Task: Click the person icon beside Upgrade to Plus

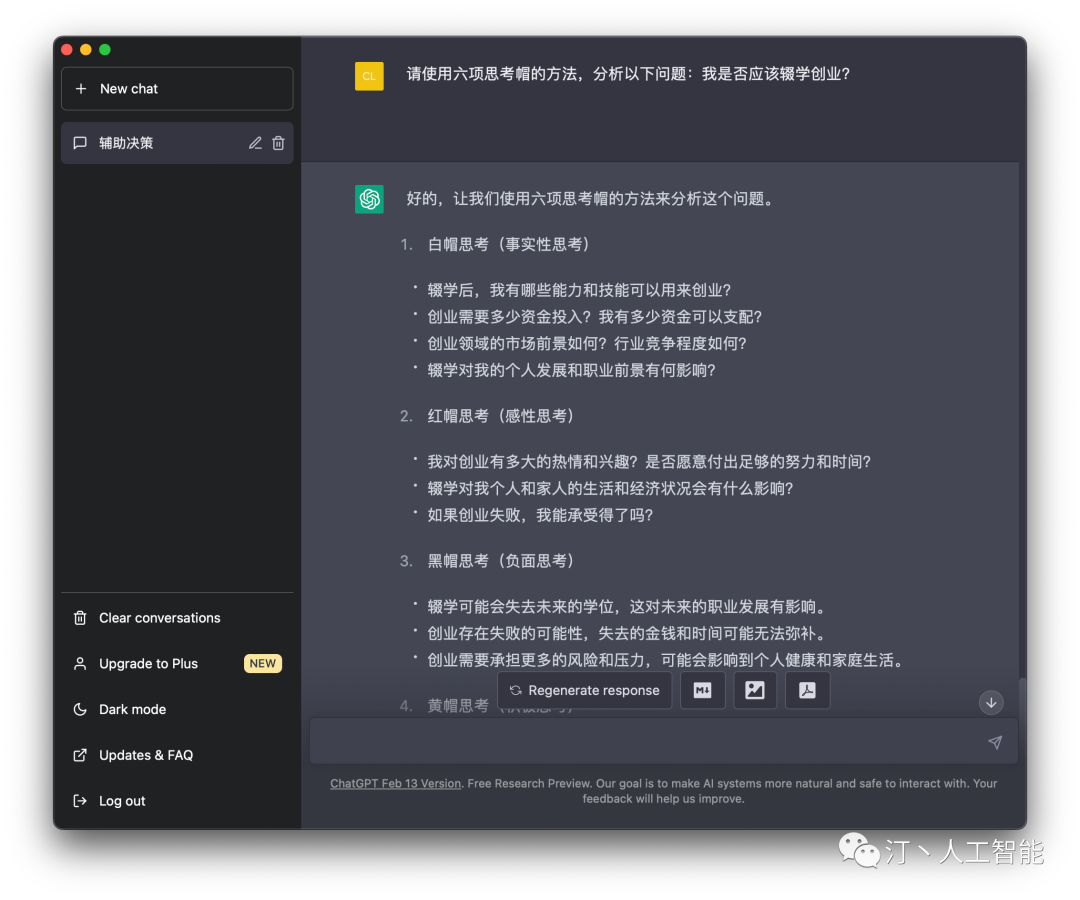Action: coord(80,664)
